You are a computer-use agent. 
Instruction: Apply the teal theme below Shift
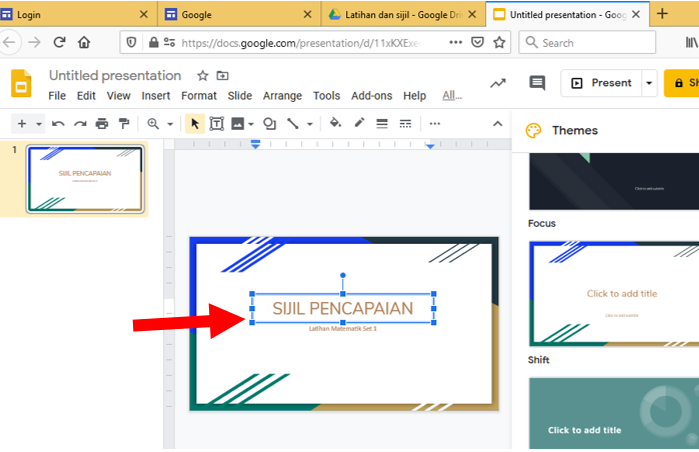[x=614, y=413]
